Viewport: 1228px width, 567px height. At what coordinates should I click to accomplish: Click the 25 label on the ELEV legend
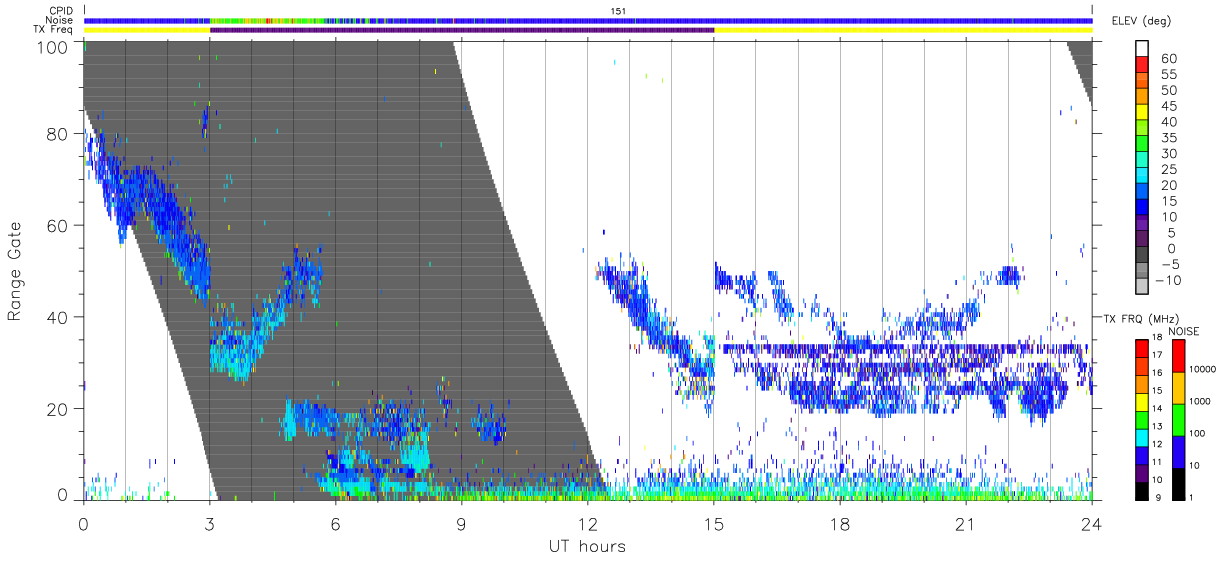point(1169,169)
